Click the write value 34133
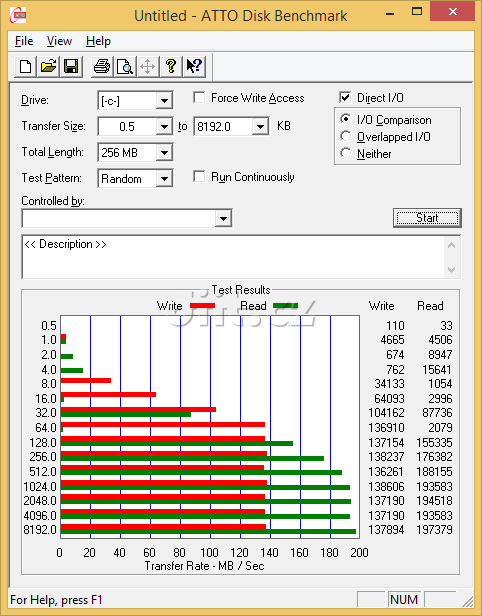Screen dimensions: 482x616 coord(389,383)
